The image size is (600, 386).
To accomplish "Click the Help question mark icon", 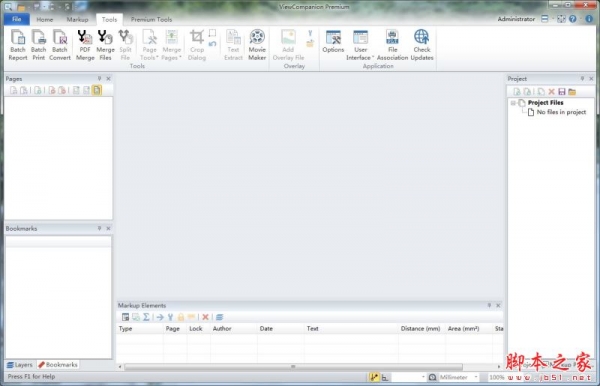I will 572,19.
